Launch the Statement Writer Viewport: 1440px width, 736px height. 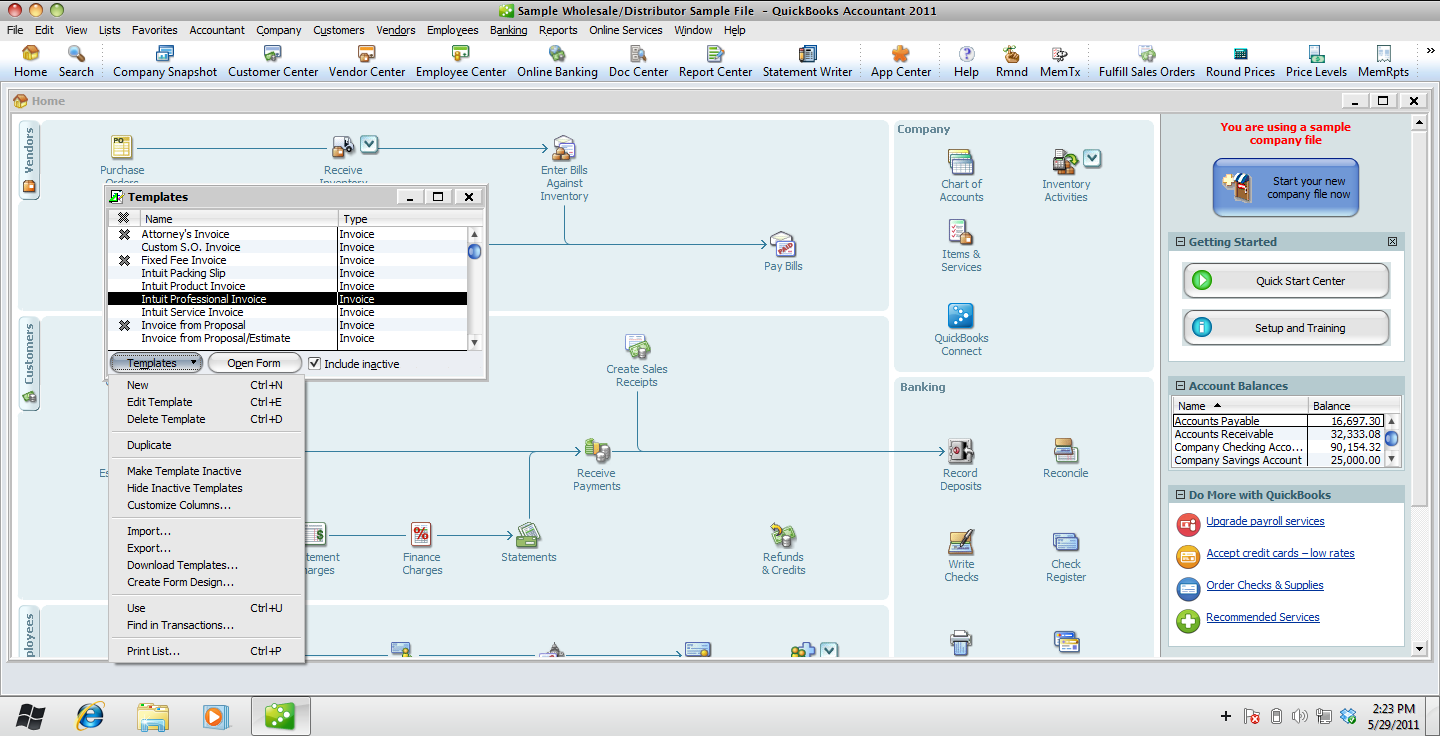[x=807, y=61]
